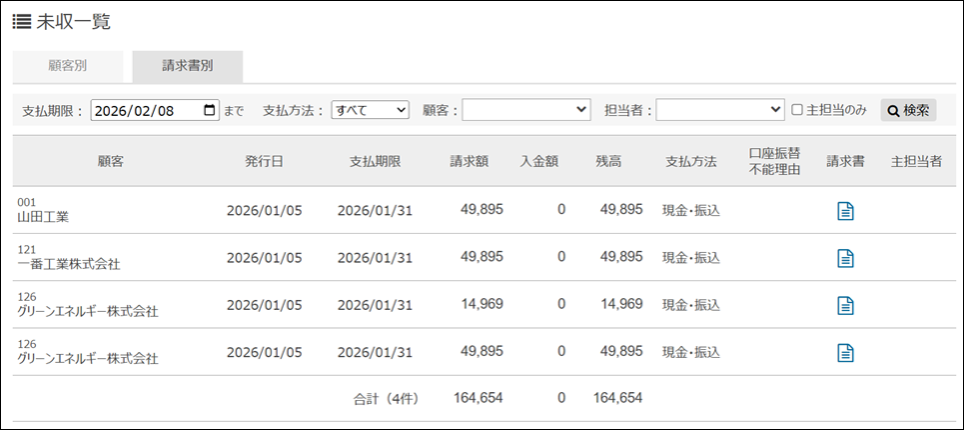Click the 請求額 column header
Screen dimensions: 964x430
click(468, 161)
